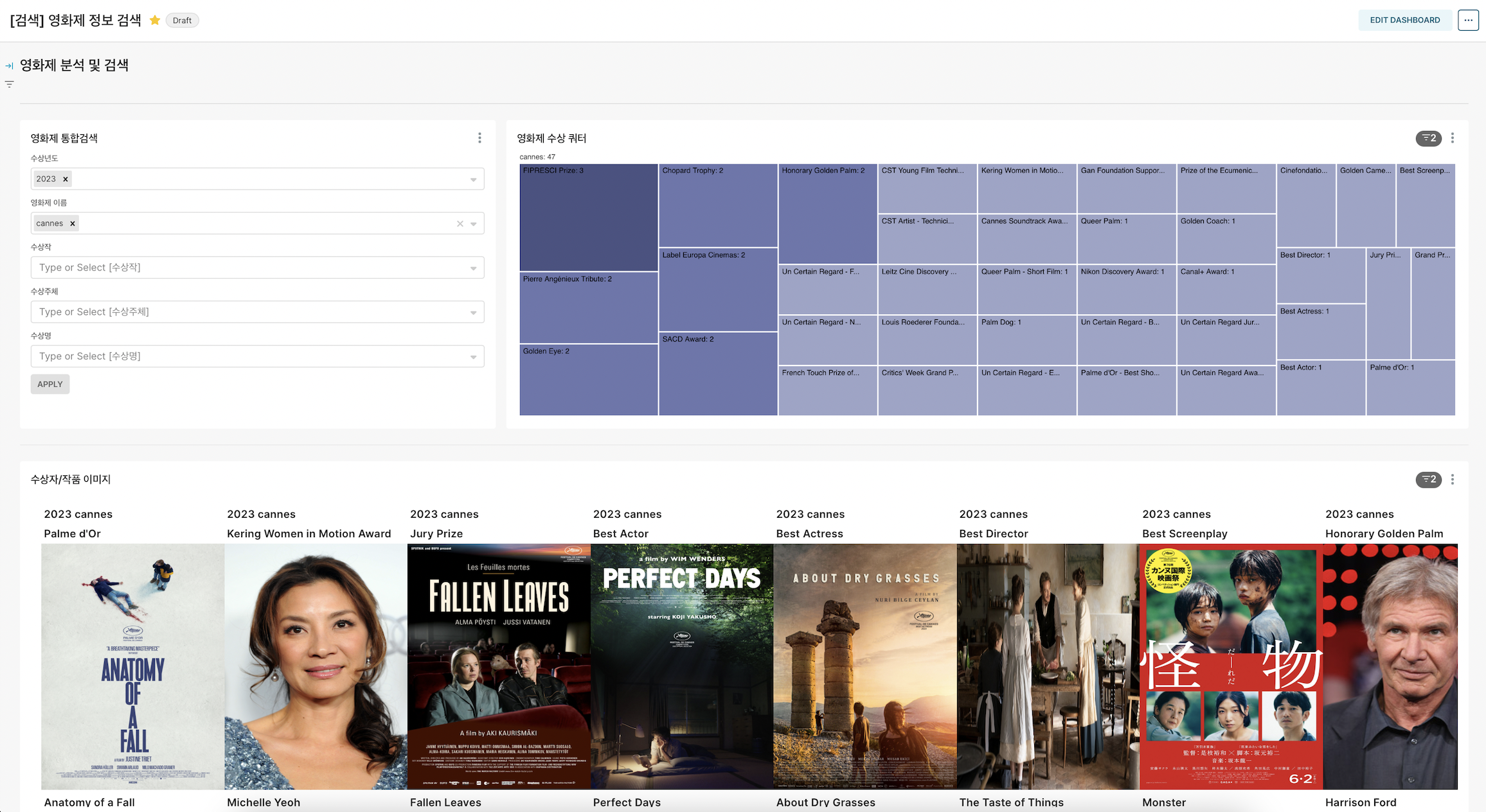Click the Jury Prize caption text
The width and height of the screenshot is (1486, 812).
[x=436, y=534]
